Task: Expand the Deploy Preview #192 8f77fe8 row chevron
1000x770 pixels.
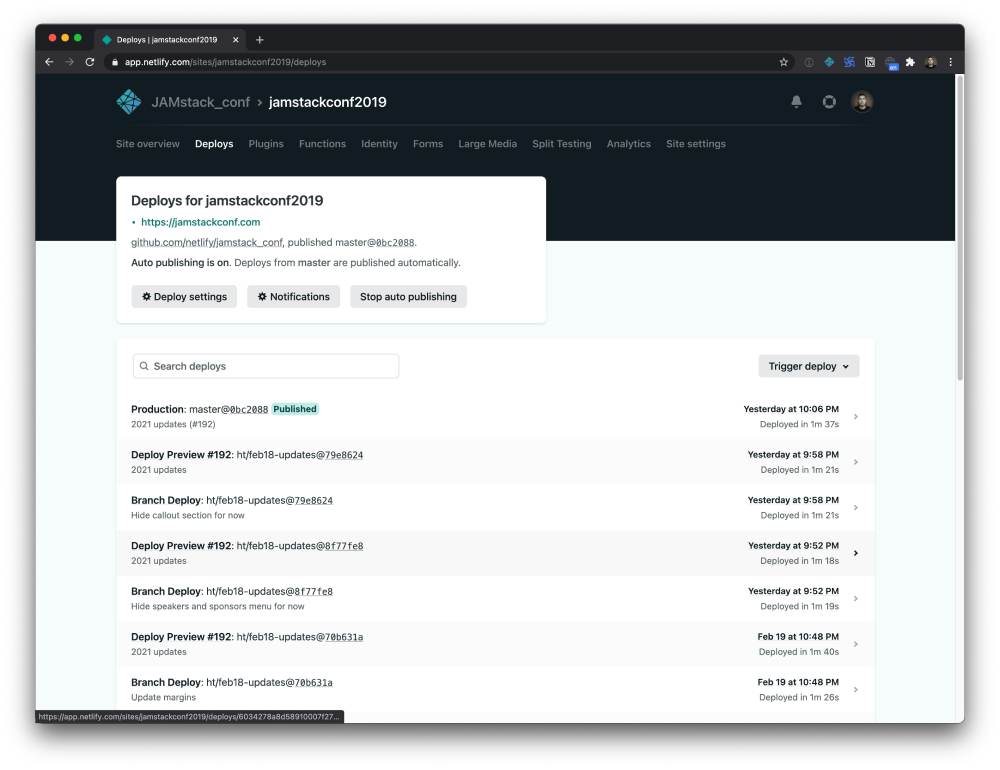Action: 856,553
